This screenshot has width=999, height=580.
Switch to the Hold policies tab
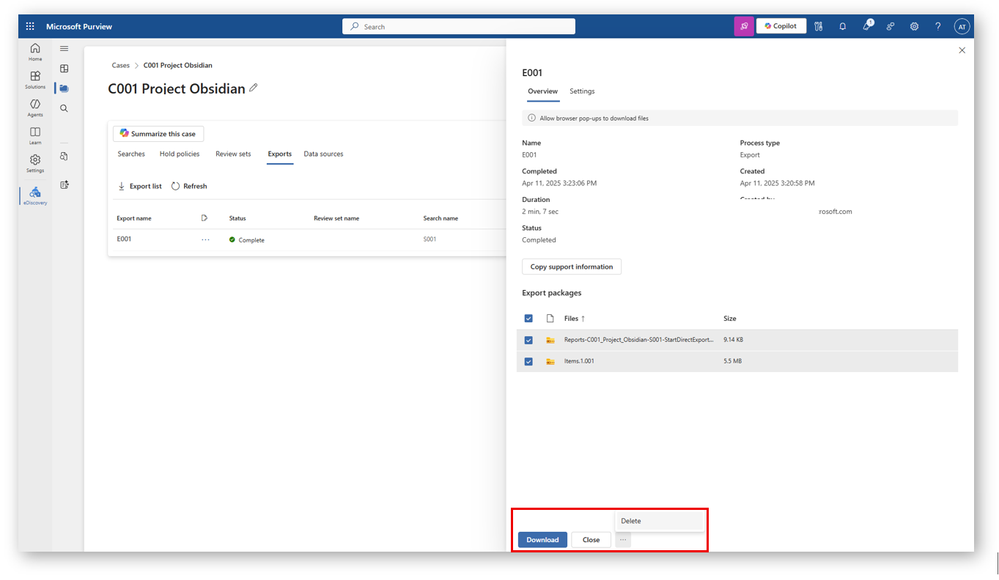(179, 154)
